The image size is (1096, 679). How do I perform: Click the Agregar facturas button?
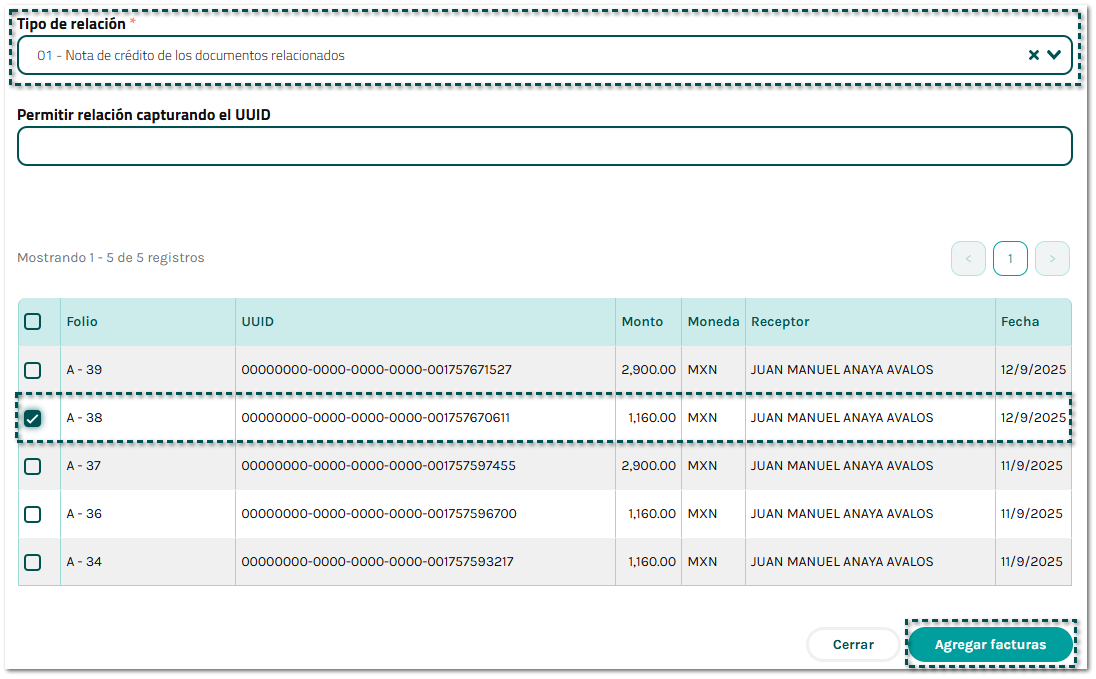coord(990,645)
